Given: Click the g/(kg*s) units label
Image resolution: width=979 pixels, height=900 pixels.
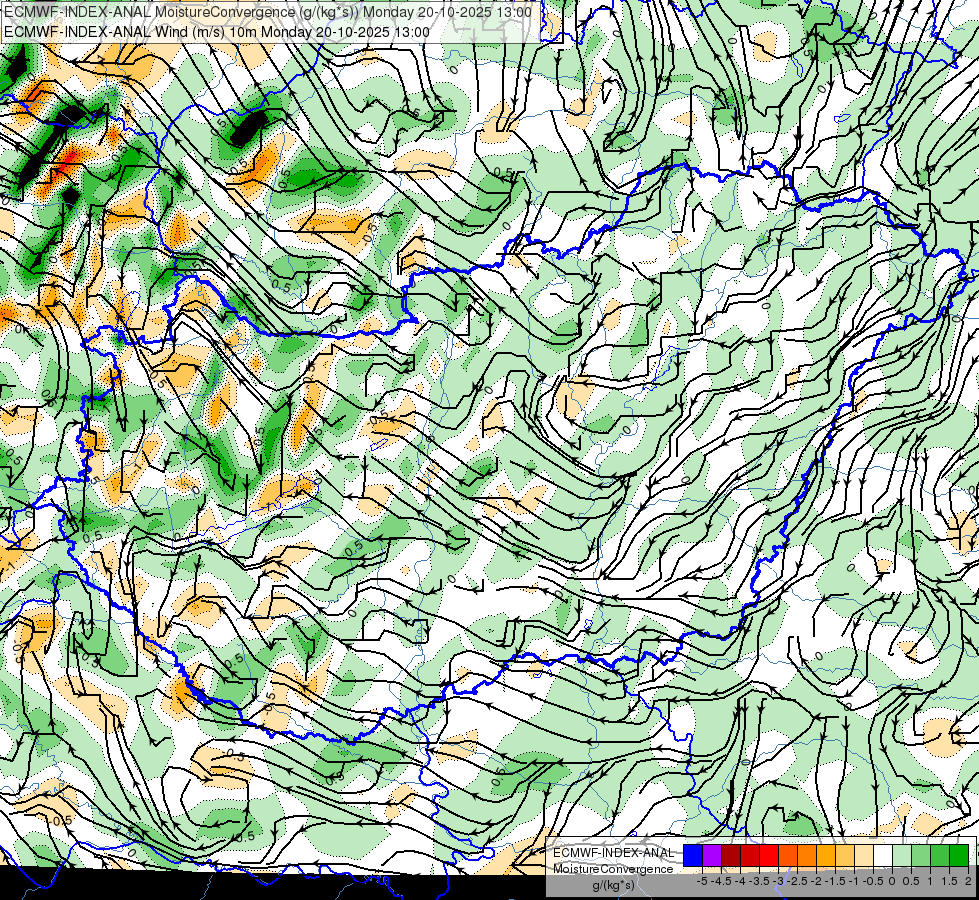Looking at the screenshot, I should click(614, 885).
